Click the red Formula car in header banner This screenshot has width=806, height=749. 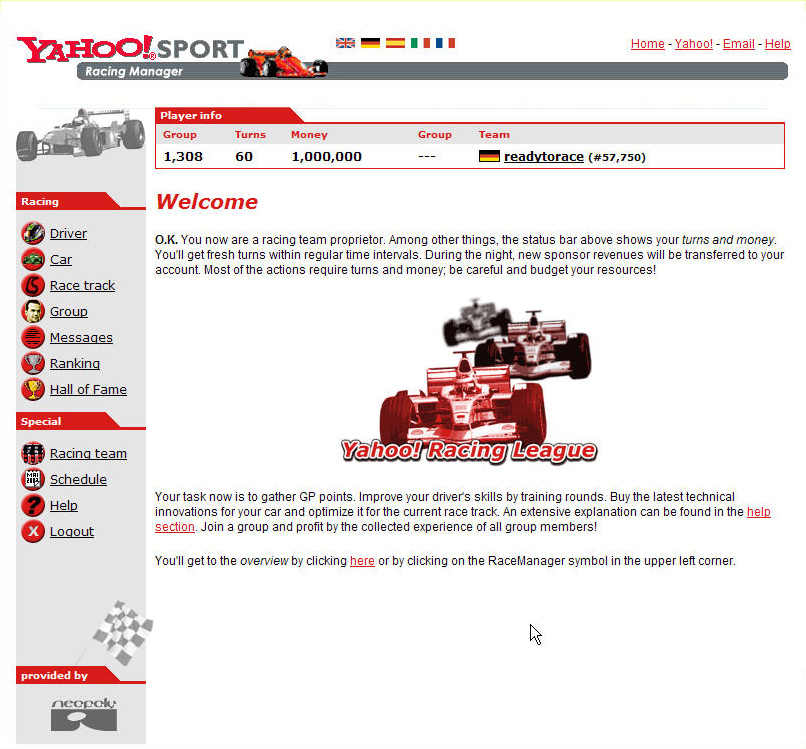click(284, 62)
